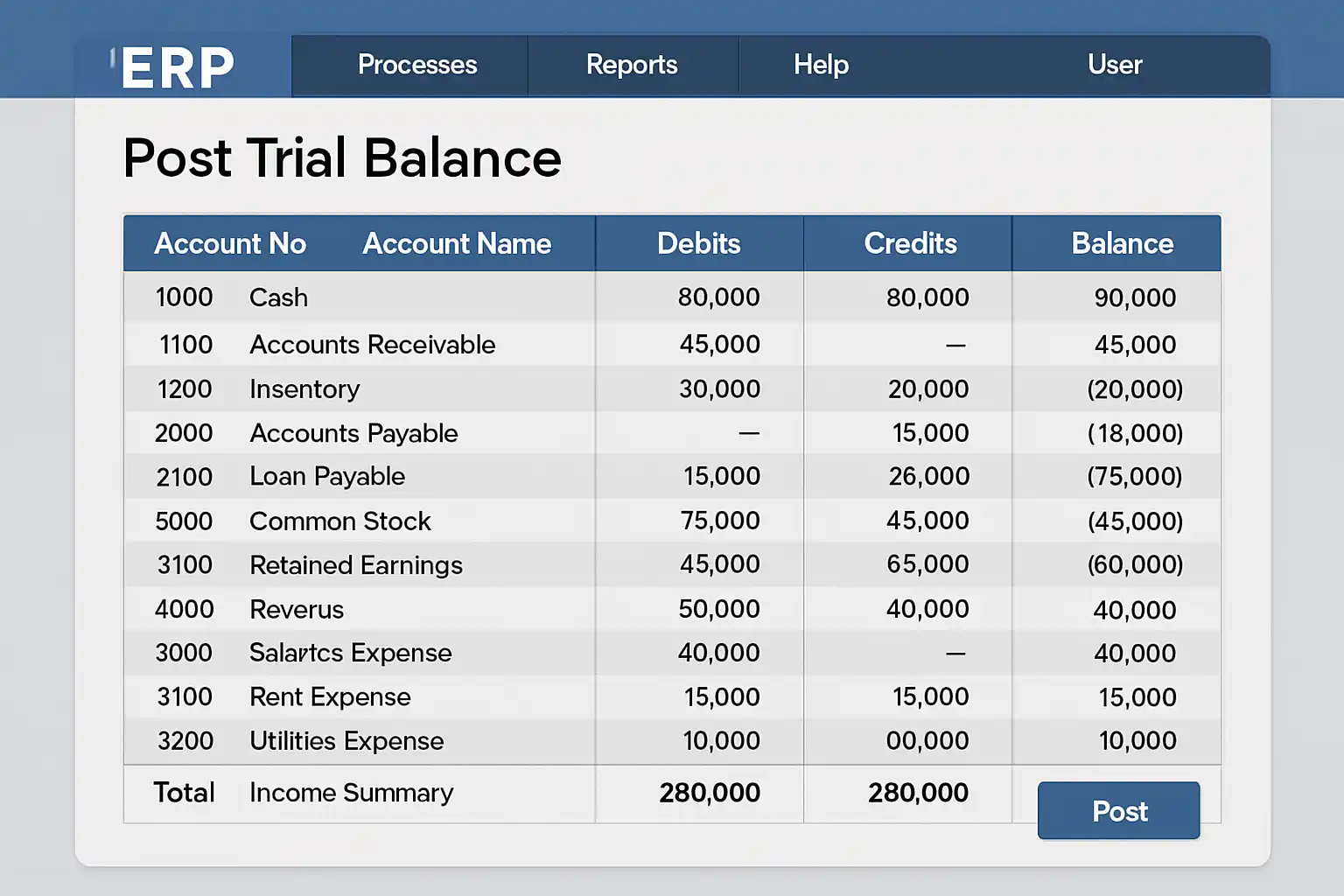Select the Loan Payable row
This screenshot has height=896, width=1344.
point(327,477)
